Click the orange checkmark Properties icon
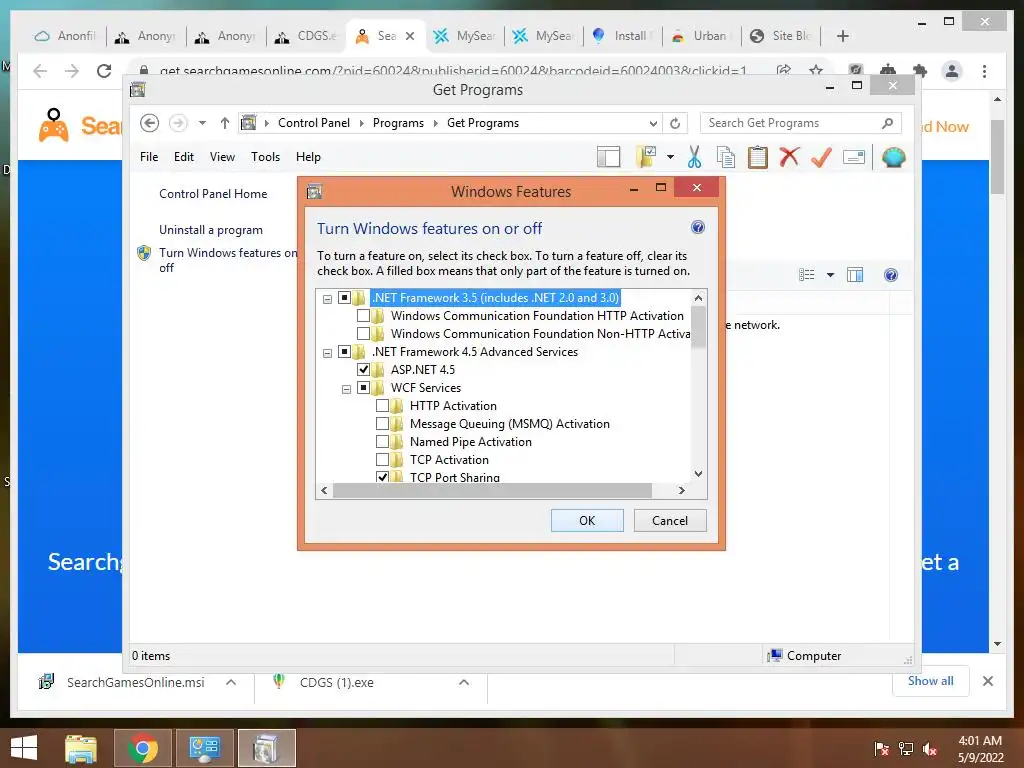 click(x=821, y=157)
